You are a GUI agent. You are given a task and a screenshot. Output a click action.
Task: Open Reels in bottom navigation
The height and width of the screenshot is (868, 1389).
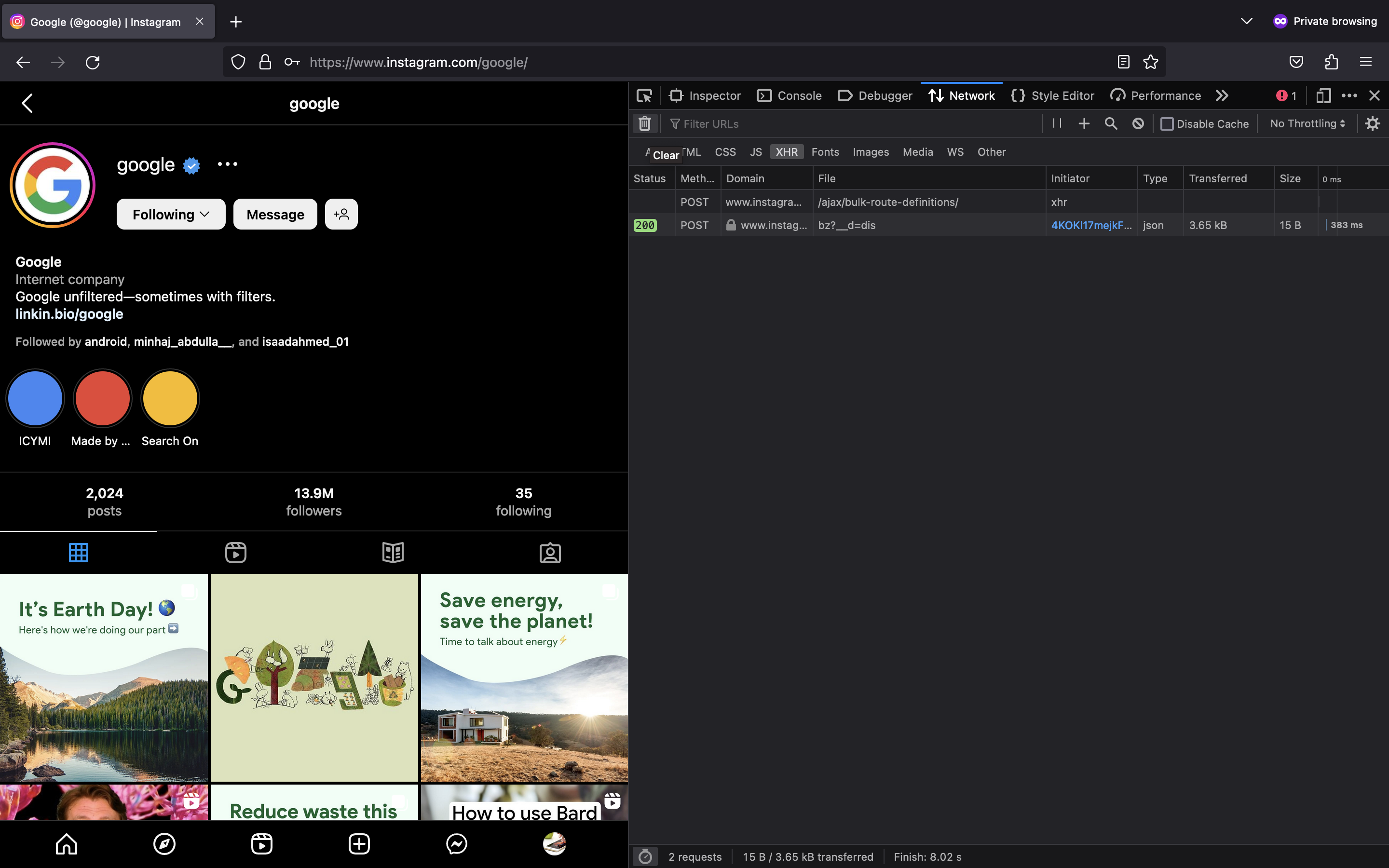click(x=262, y=844)
